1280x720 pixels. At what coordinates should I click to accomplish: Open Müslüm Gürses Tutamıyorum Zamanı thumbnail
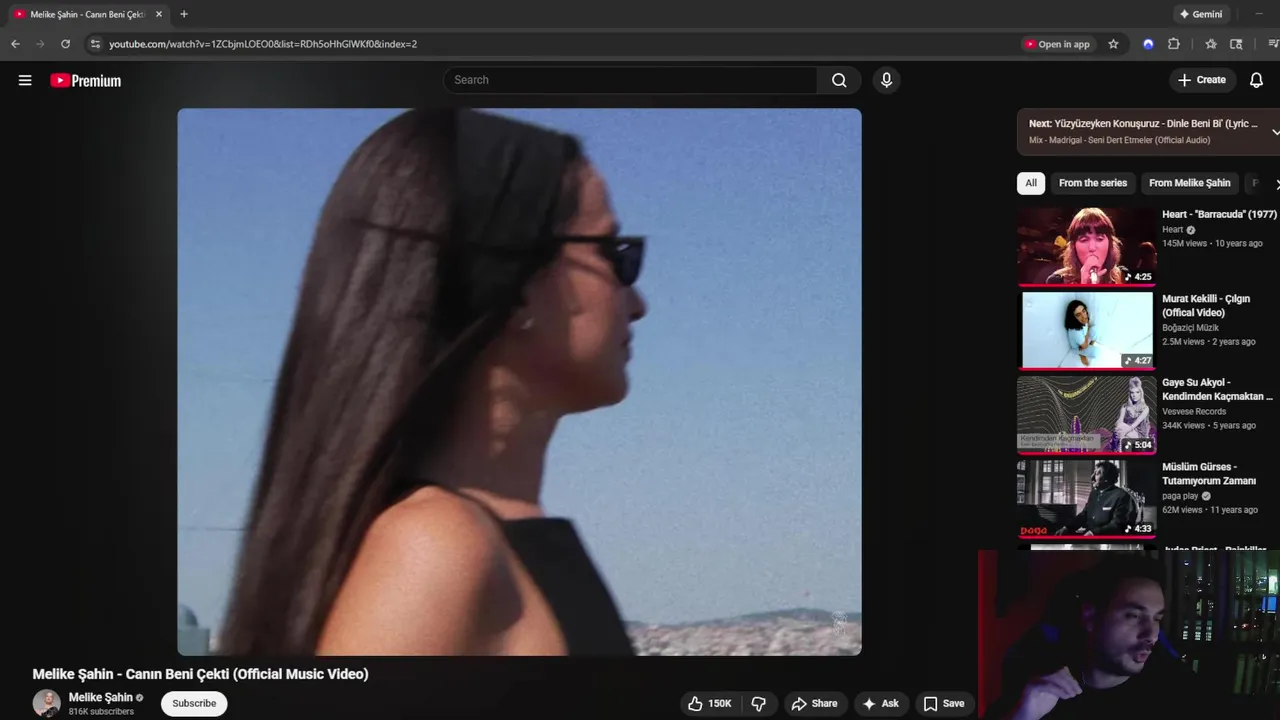click(1086, 498)
